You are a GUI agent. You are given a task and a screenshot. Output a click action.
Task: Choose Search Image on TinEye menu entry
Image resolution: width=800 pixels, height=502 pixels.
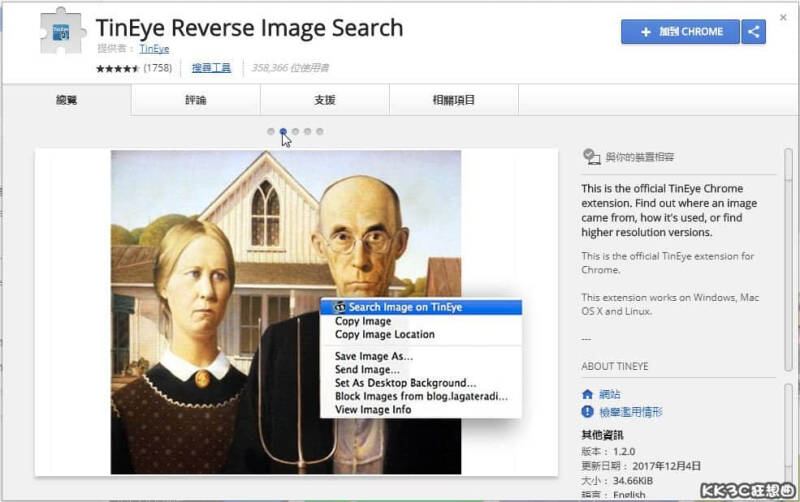421,307
